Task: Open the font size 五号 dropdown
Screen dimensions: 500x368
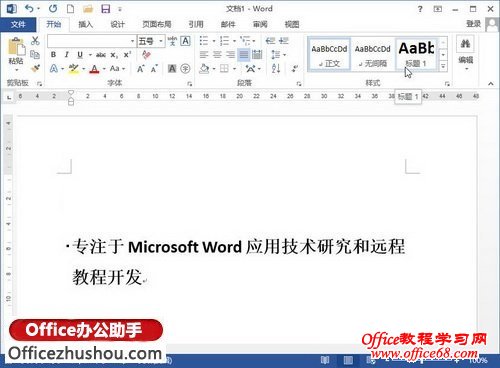Action: click(x=161, y=41)
